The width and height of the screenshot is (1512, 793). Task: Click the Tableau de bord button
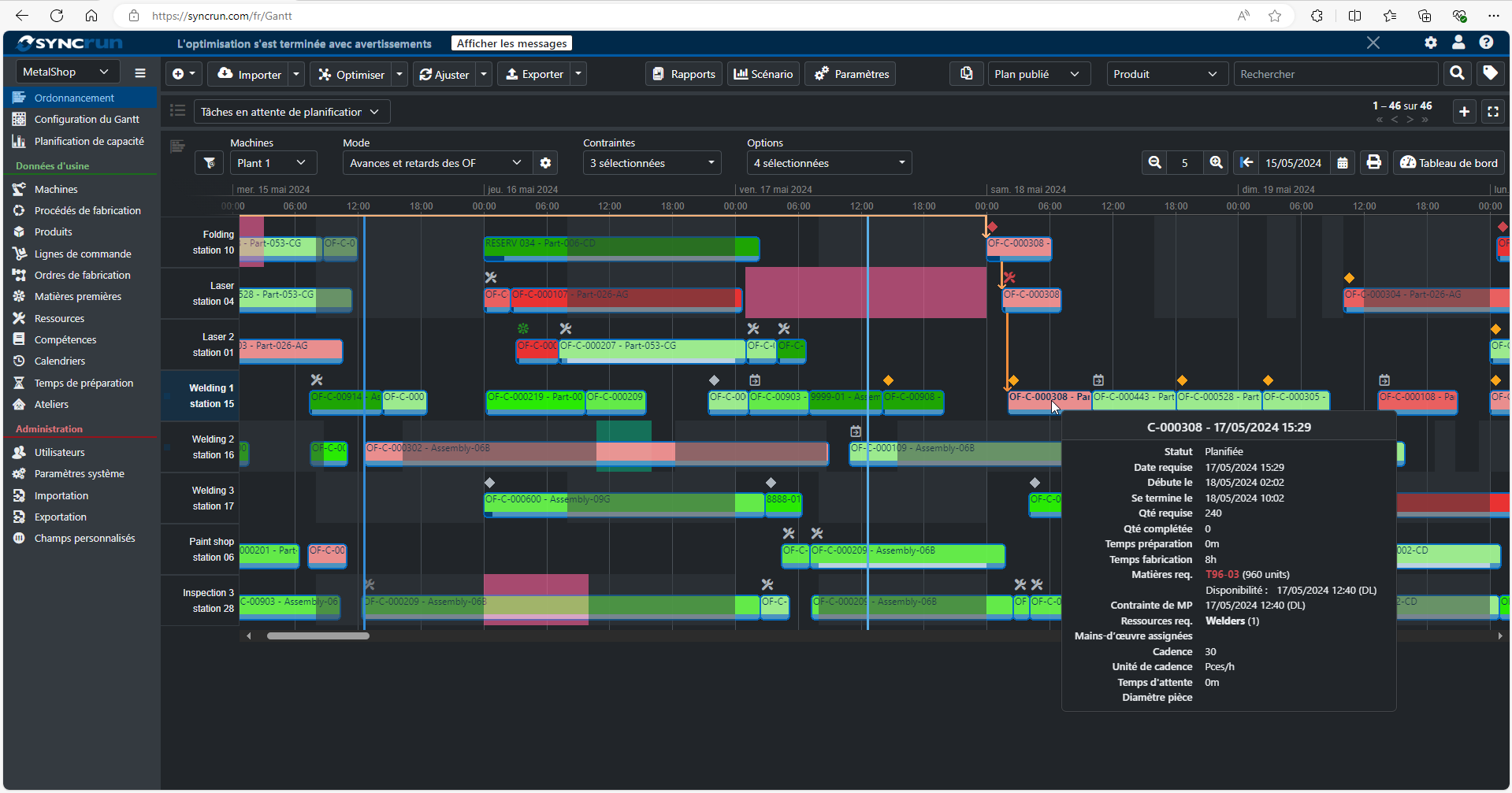(x=1448, y=163)
